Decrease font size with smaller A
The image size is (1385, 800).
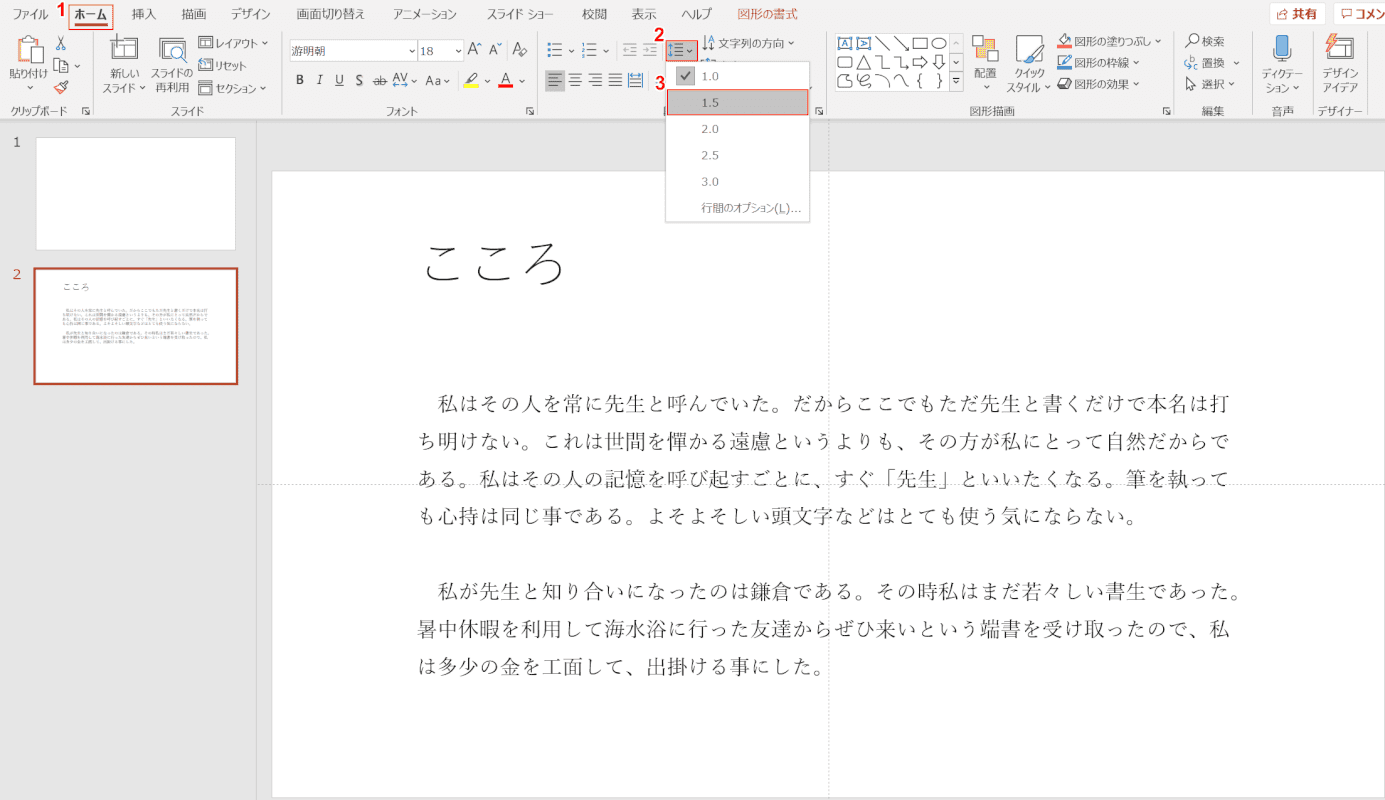495,49
